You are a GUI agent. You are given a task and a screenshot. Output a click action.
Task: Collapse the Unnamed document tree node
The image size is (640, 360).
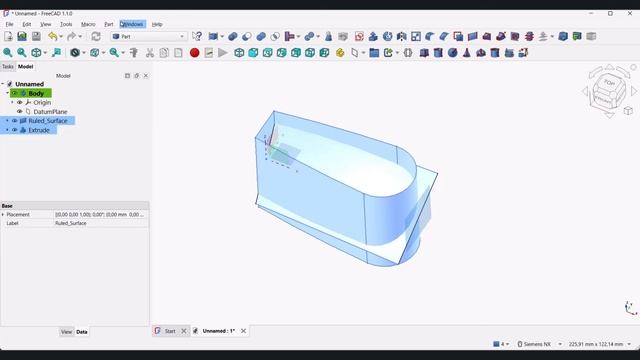pyautogui.click(x=2, y=84)
